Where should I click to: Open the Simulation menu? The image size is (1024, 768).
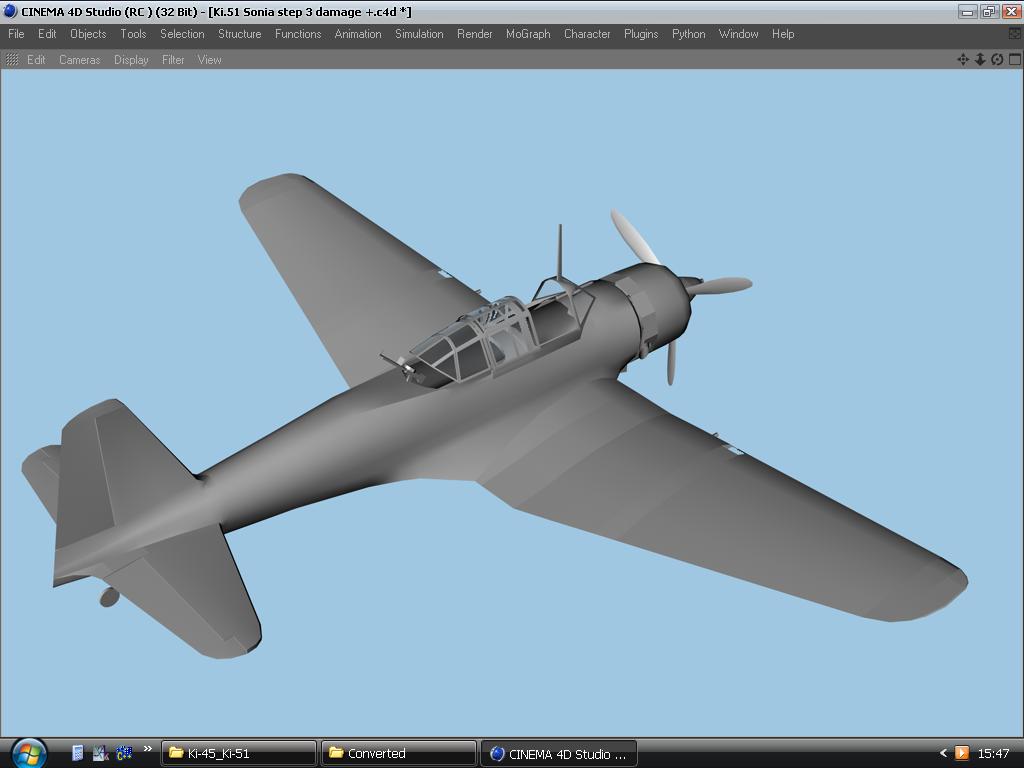click(419, 34)
